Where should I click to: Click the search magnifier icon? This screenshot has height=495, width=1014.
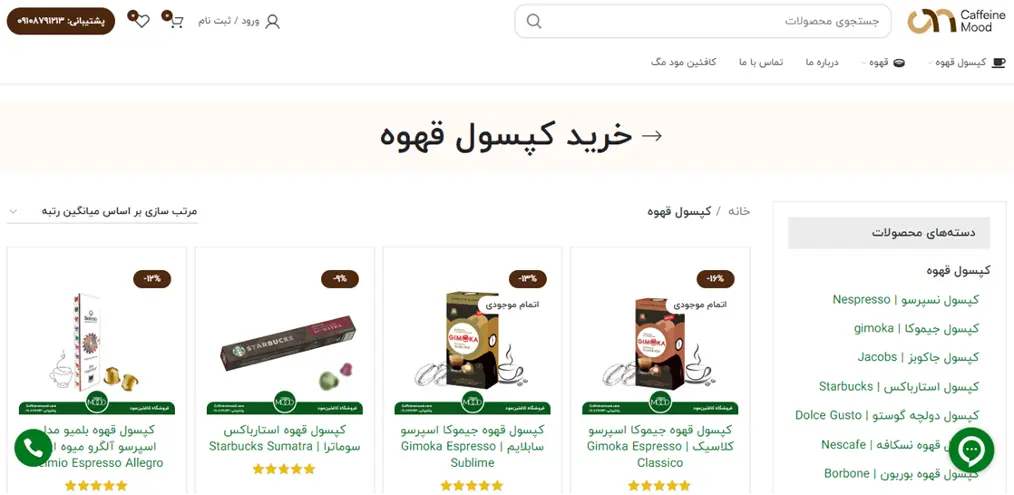534,21
